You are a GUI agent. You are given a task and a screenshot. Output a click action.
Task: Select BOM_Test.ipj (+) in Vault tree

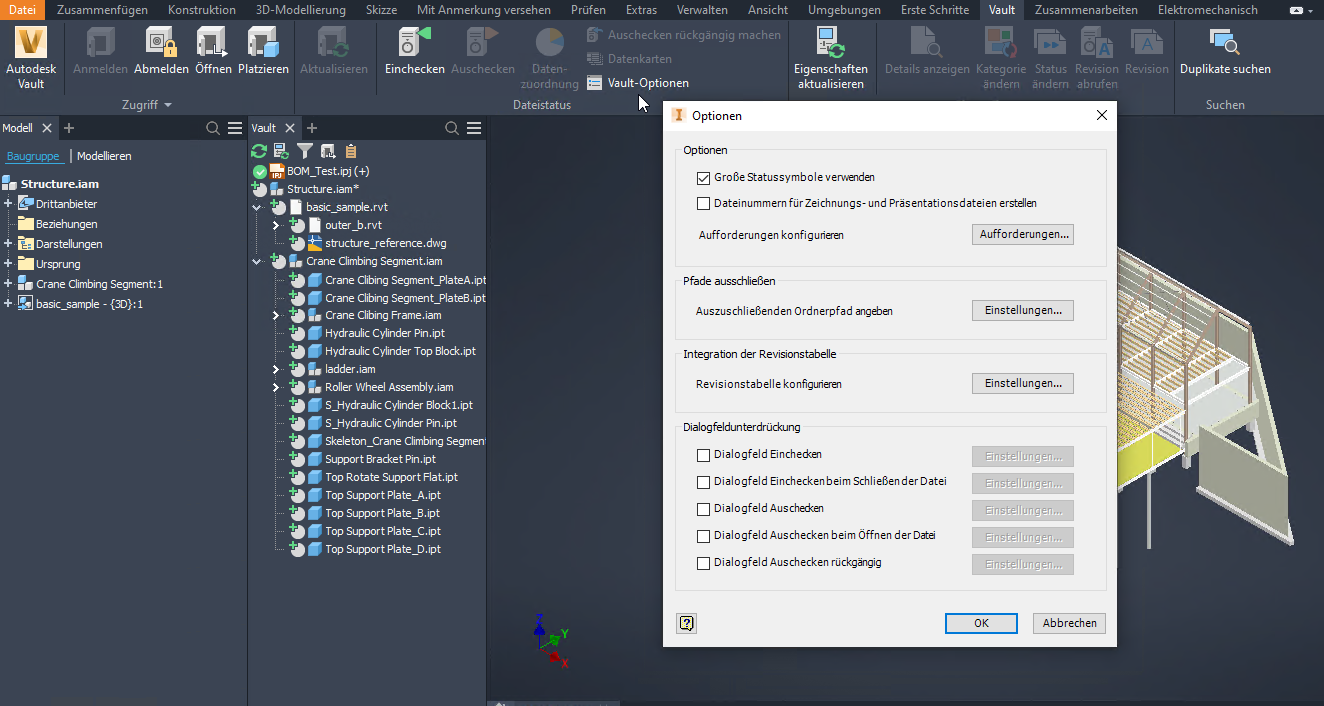[328, 171]
